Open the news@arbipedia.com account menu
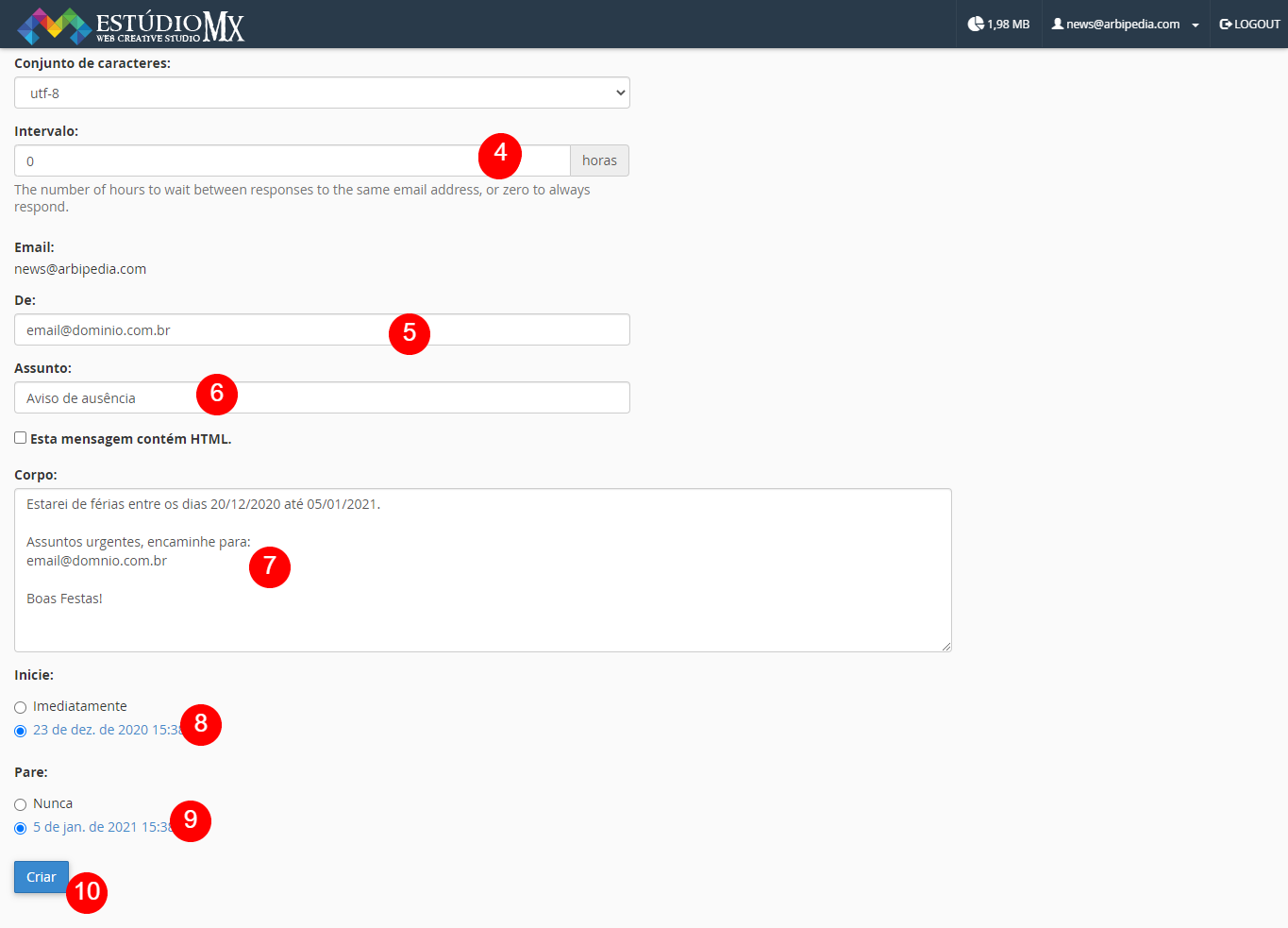Image resolution: width=1288 pixels, height=928 pixels. [1122, 25]
